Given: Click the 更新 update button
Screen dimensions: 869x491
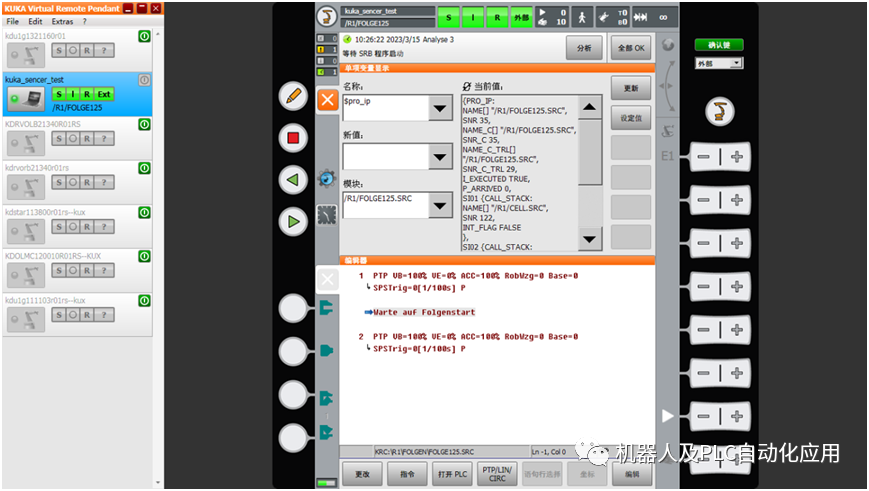Looking at the screenshot, I should click(631, 89).
